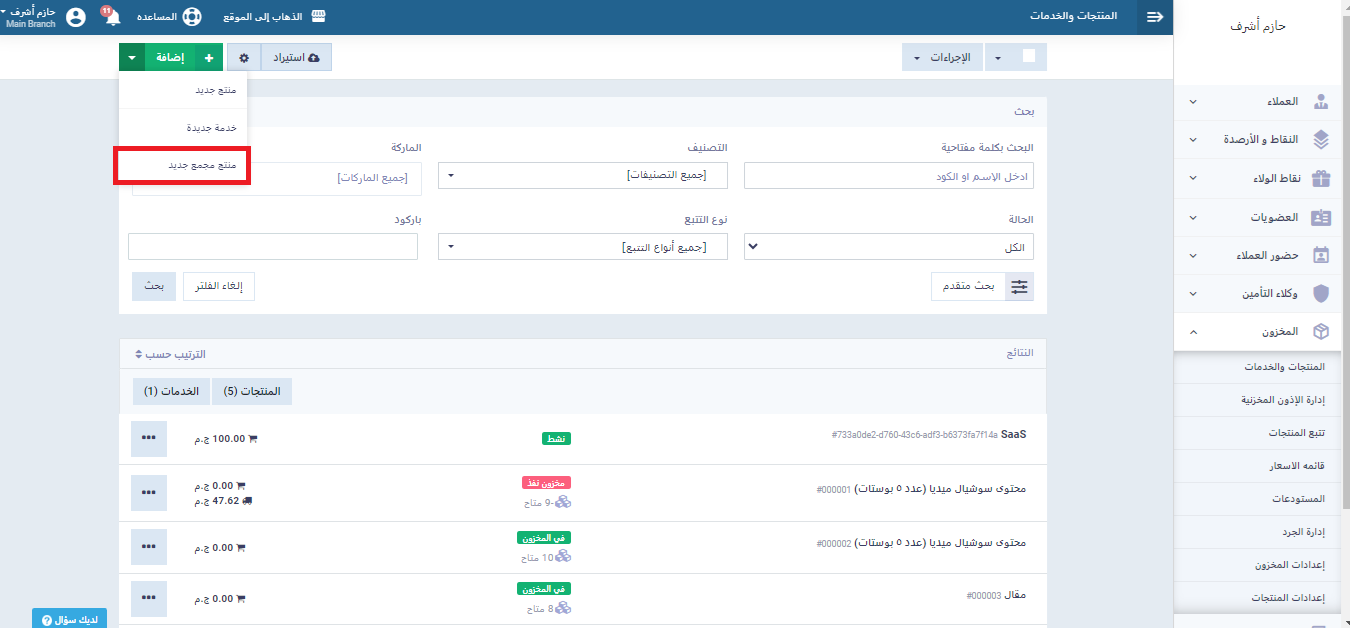
Task: Open قائمه الاسعار sidebar item
Action: (x=1257, y=466)
